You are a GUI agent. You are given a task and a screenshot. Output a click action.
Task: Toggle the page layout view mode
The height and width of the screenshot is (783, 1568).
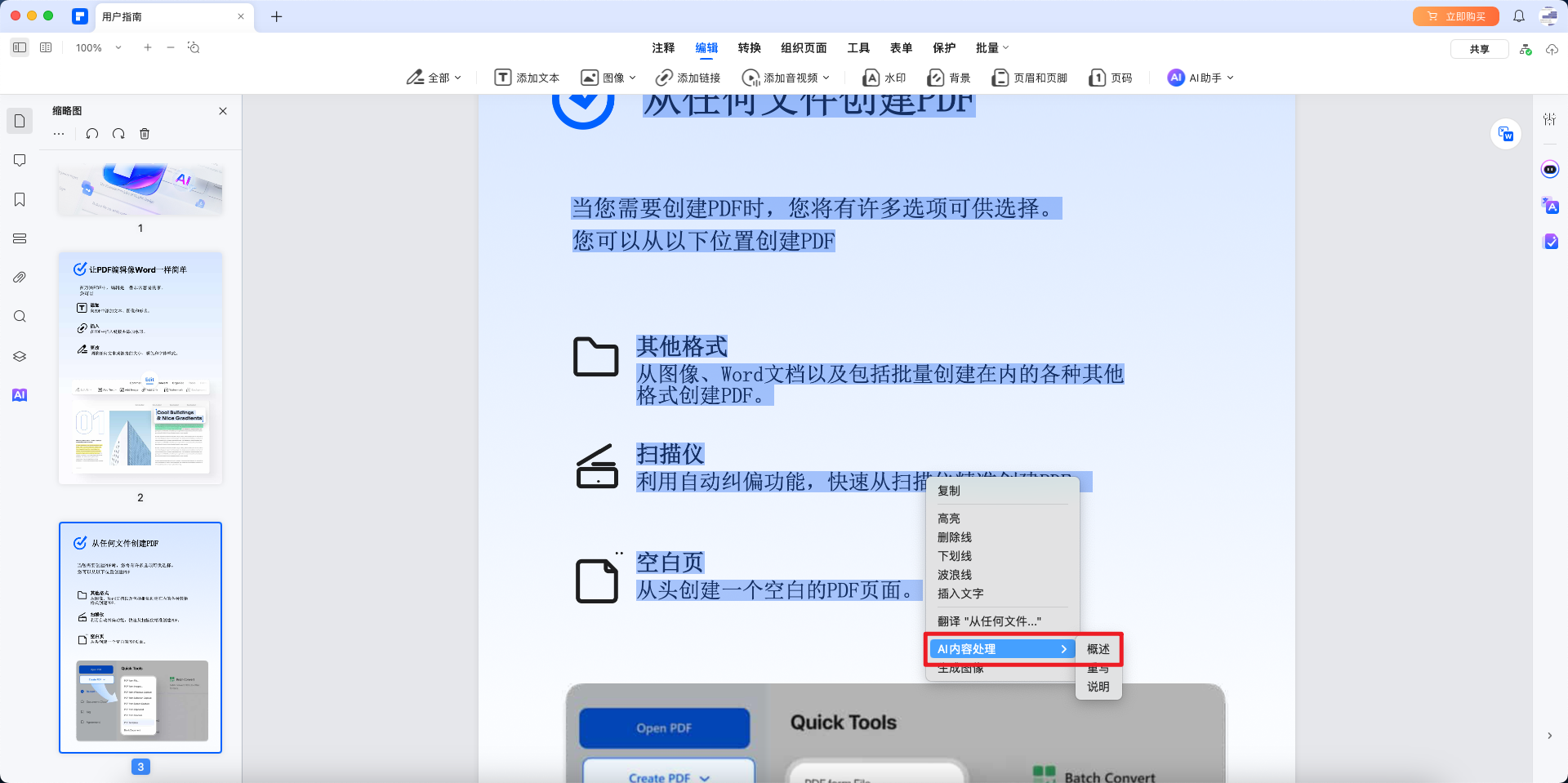coord(46,47)
